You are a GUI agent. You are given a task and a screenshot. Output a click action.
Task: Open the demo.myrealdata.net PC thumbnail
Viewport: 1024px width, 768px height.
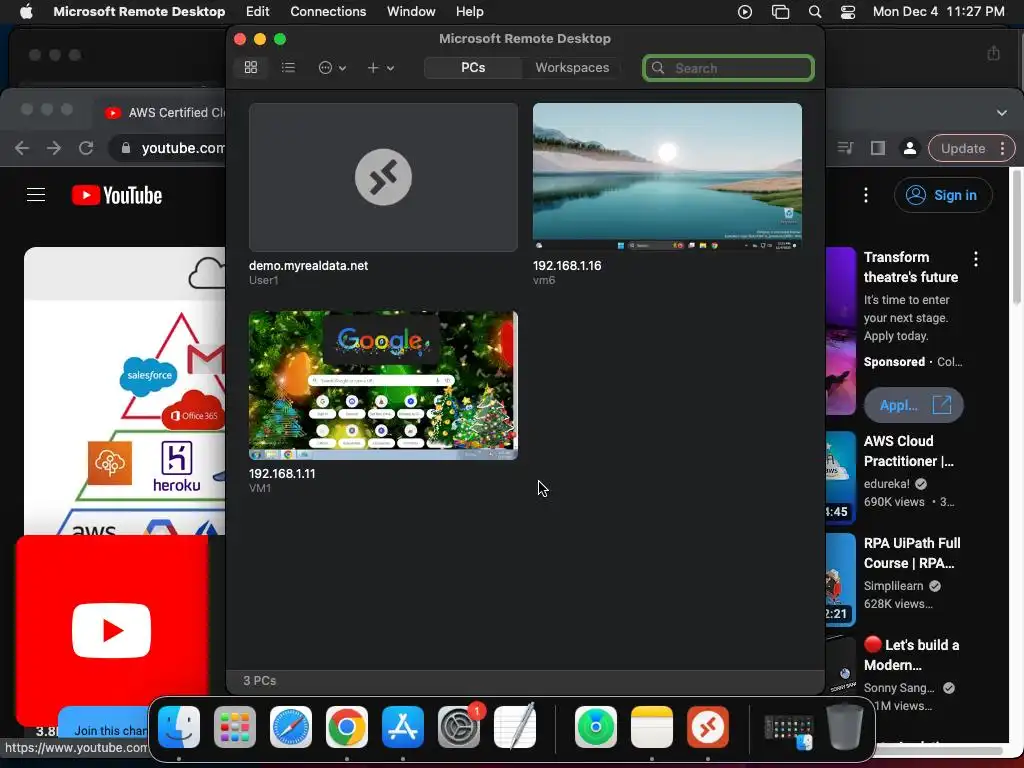coord(383,177)
